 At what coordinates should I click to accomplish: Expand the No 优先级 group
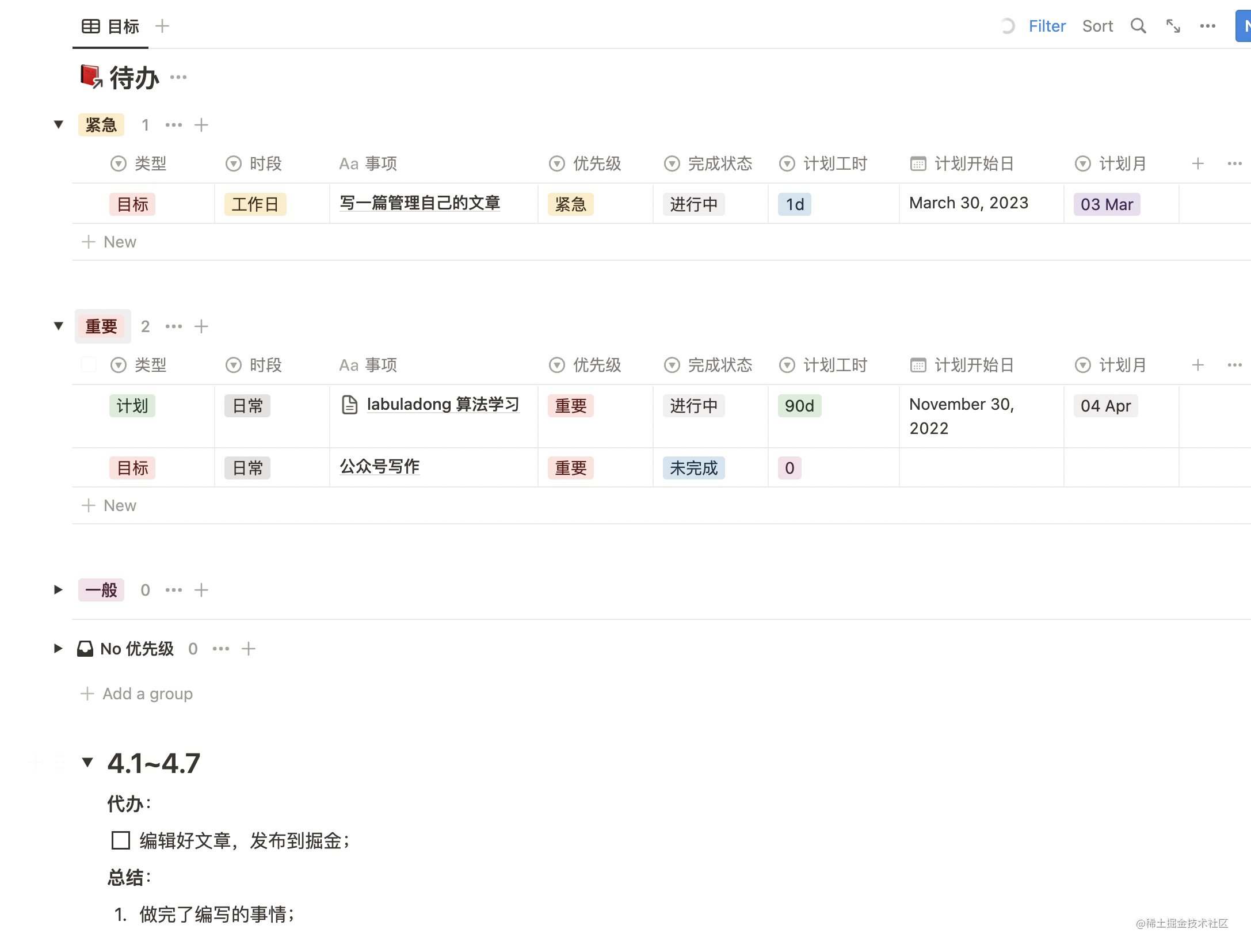pos(58,649)
